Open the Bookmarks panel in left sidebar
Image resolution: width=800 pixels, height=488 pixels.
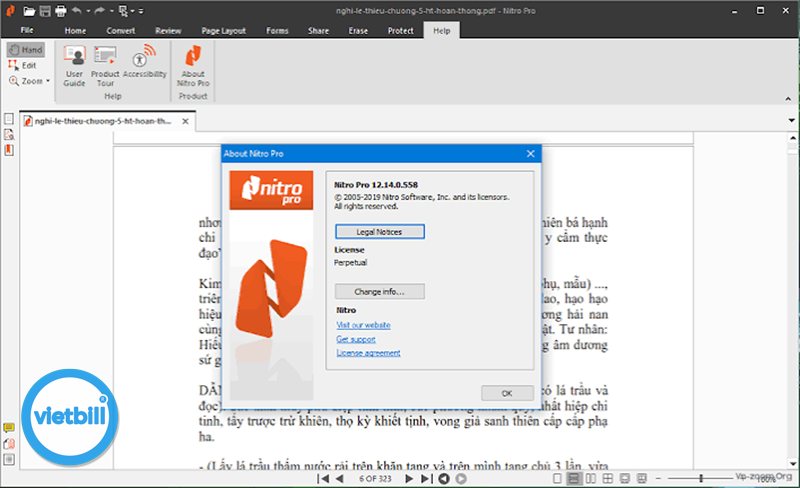tap(9, 150)
